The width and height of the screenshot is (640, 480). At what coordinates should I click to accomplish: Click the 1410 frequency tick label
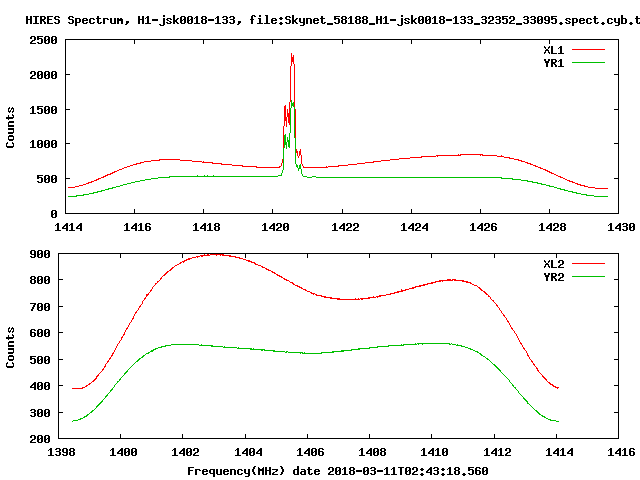434,452
